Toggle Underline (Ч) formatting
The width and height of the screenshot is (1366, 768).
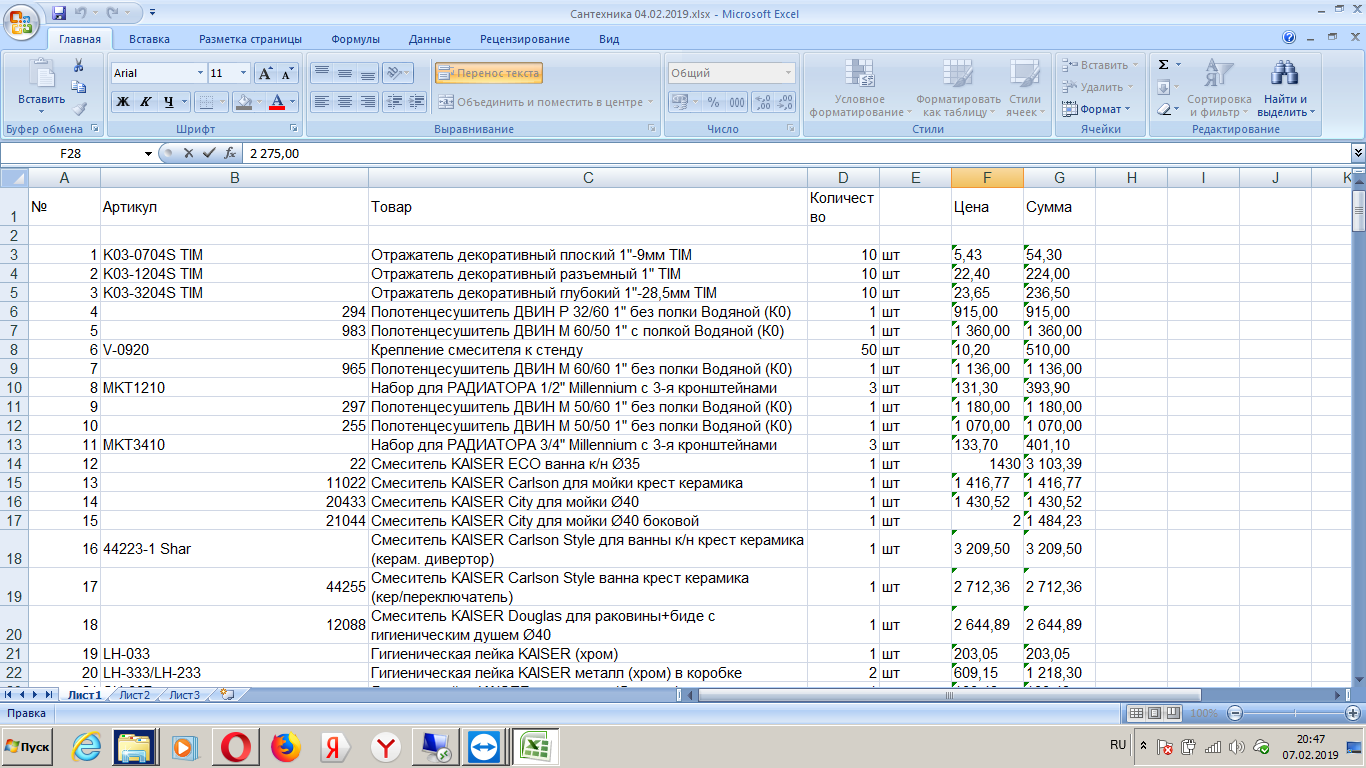point(169,101)
